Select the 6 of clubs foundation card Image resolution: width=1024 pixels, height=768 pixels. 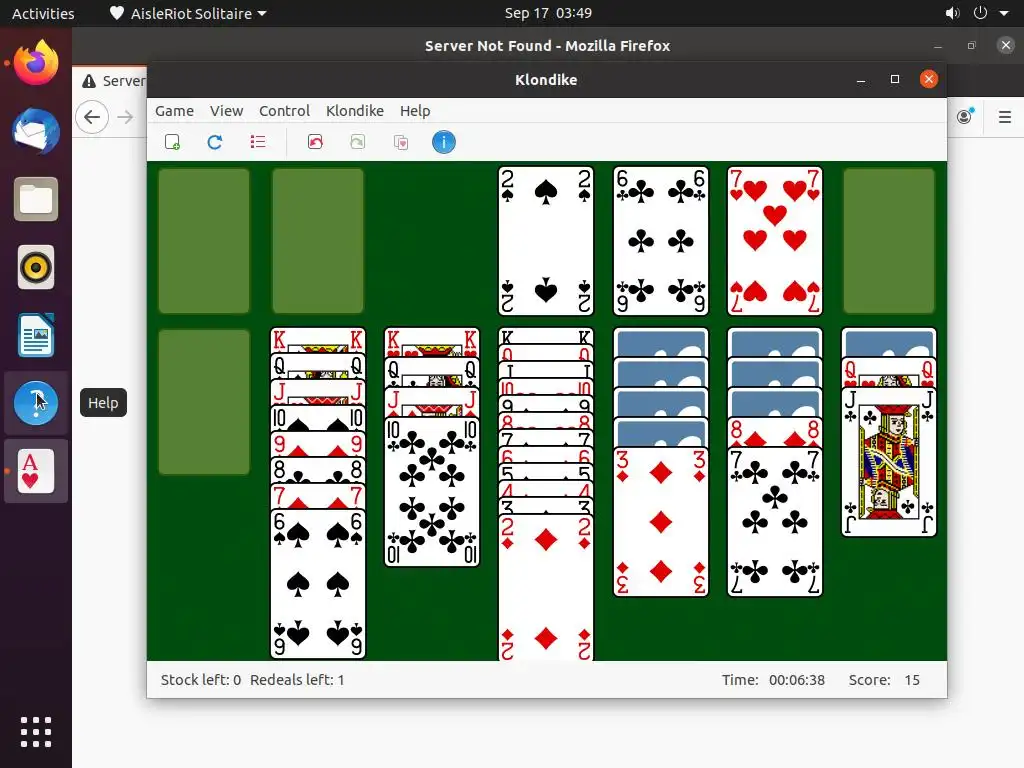[x=661, y=241]
